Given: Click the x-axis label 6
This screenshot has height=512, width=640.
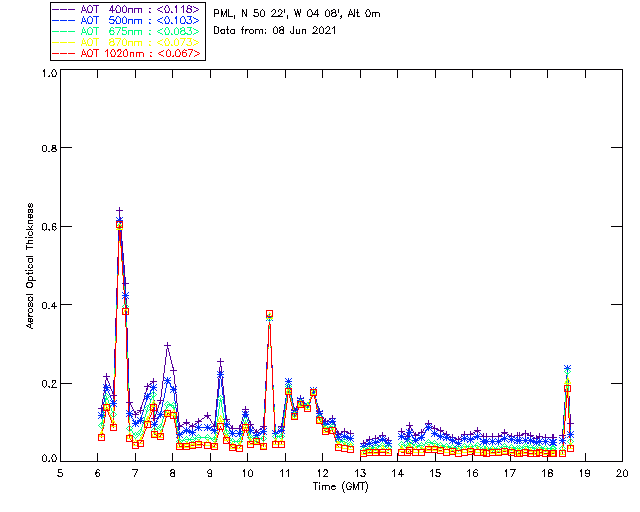Looking at the screenshot, I should pos(98,473).
